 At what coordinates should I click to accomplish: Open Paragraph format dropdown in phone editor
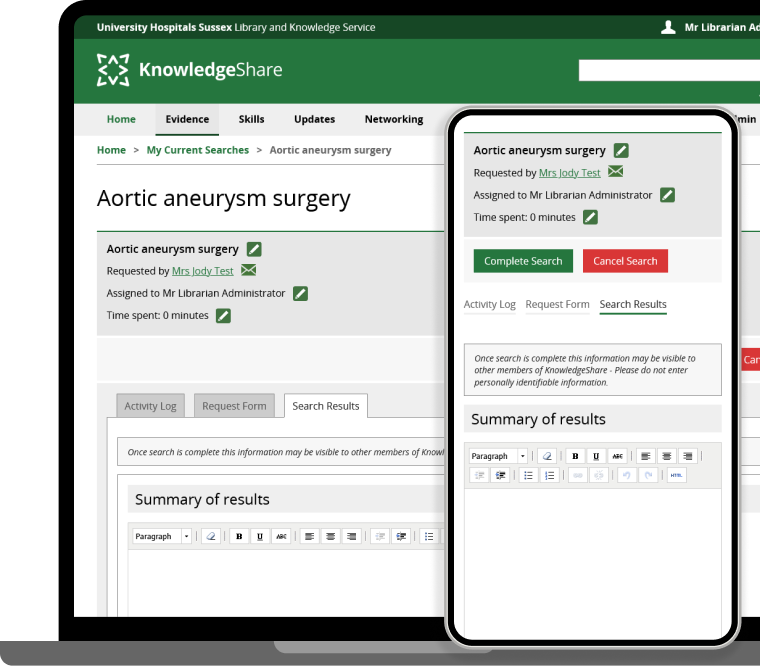click(498, 456)
